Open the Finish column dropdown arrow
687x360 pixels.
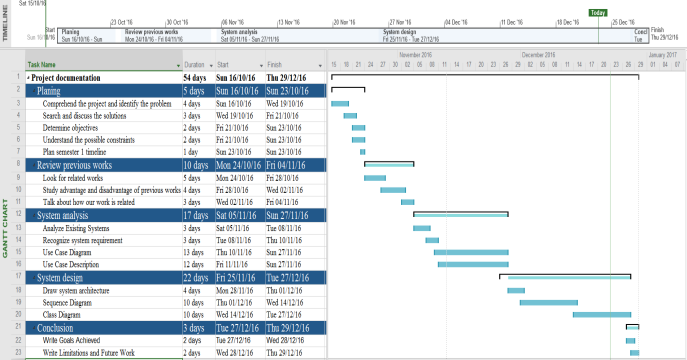[320, 66]
